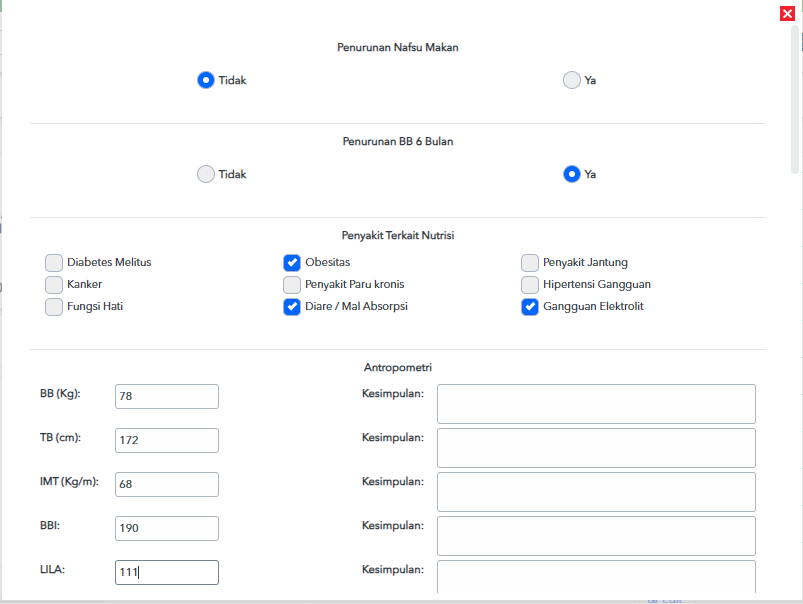The height and width of the screenshot is (604, 803).
Task: Enable the Penyakit Jantung checkbox
Action: (530, 262)
